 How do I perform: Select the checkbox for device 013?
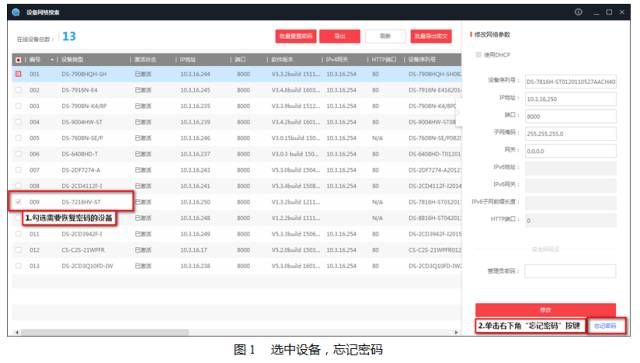click(x=18, y=266)
